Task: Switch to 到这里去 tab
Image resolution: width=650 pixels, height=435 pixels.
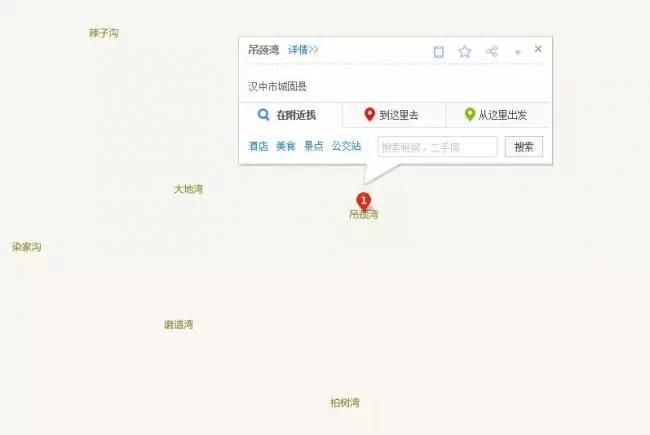Action: click(x=394, y=115)
